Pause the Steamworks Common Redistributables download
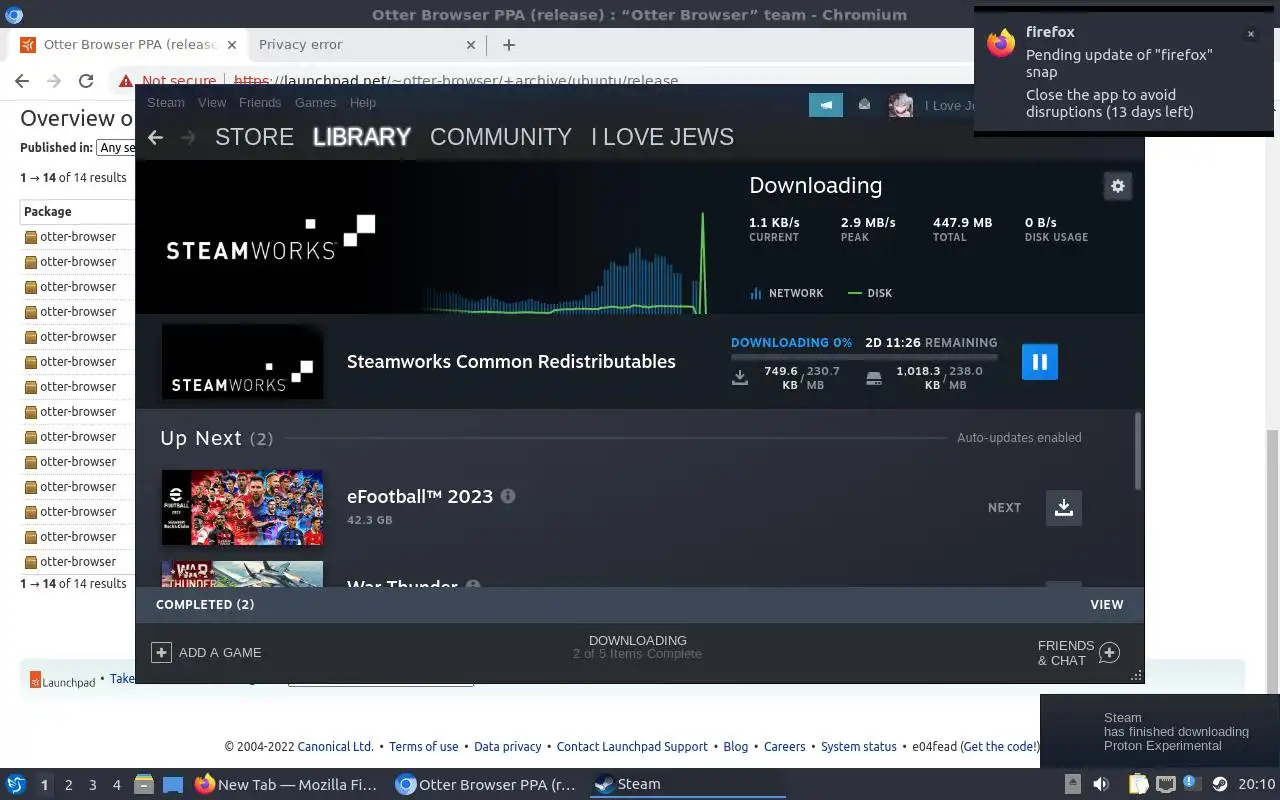 coord(1039,362)
